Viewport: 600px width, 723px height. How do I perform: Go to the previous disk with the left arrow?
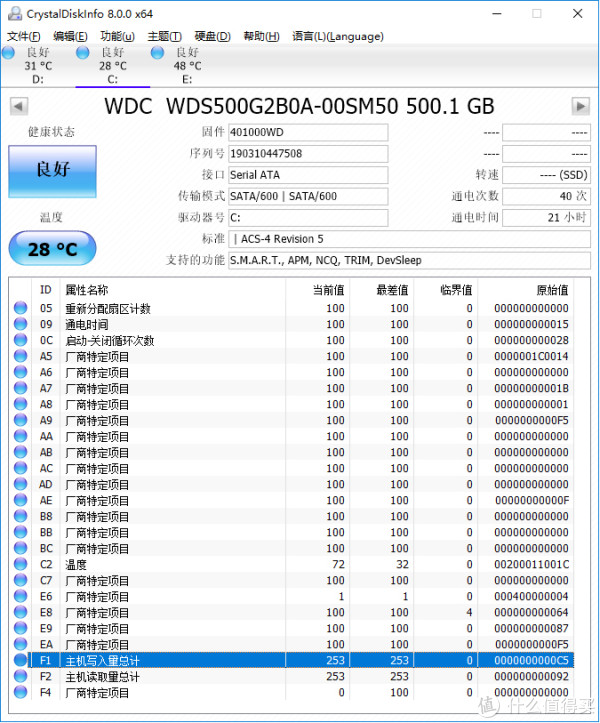tap(19, 107)
